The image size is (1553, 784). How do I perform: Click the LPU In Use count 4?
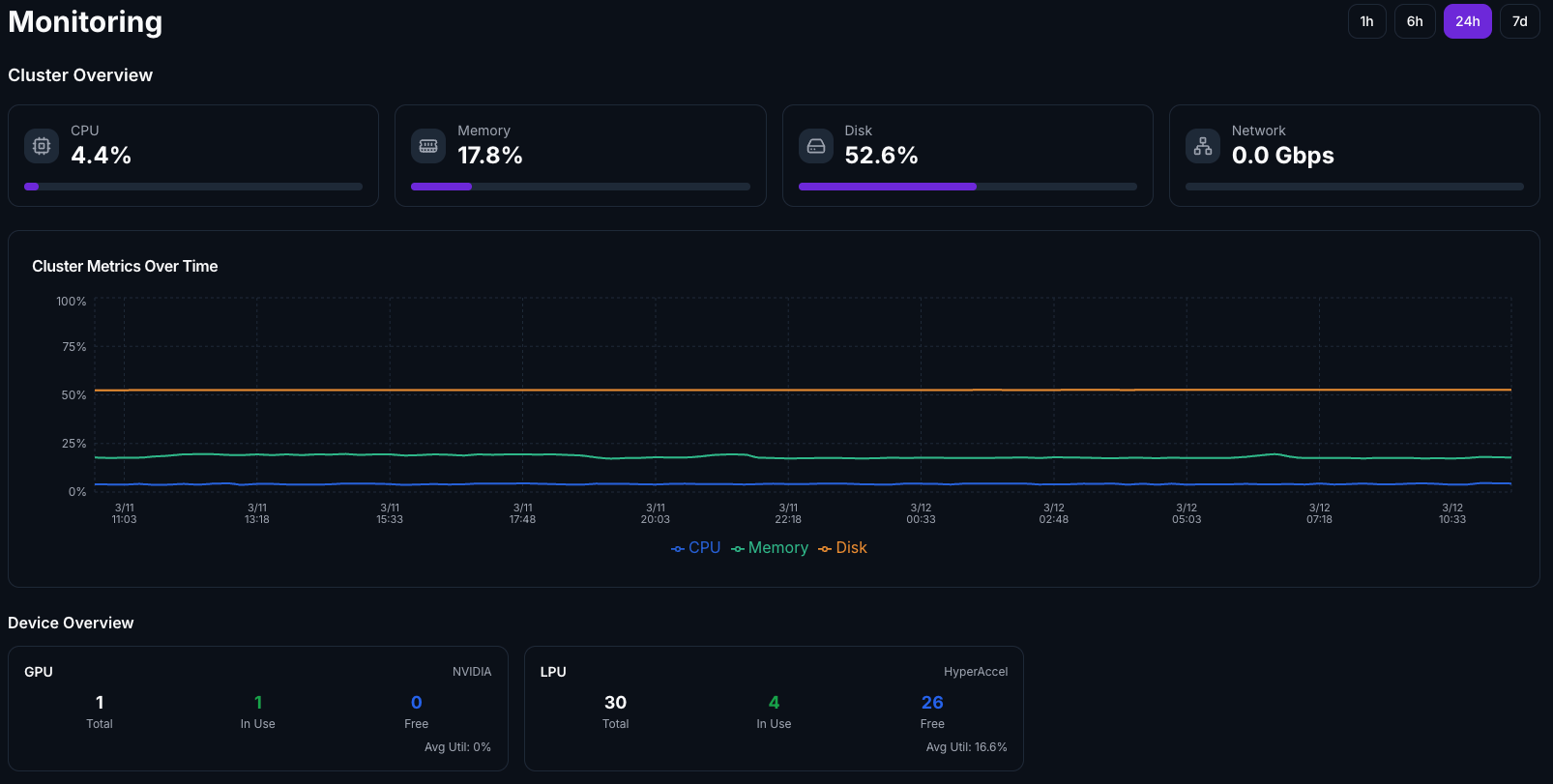point(774,703)
